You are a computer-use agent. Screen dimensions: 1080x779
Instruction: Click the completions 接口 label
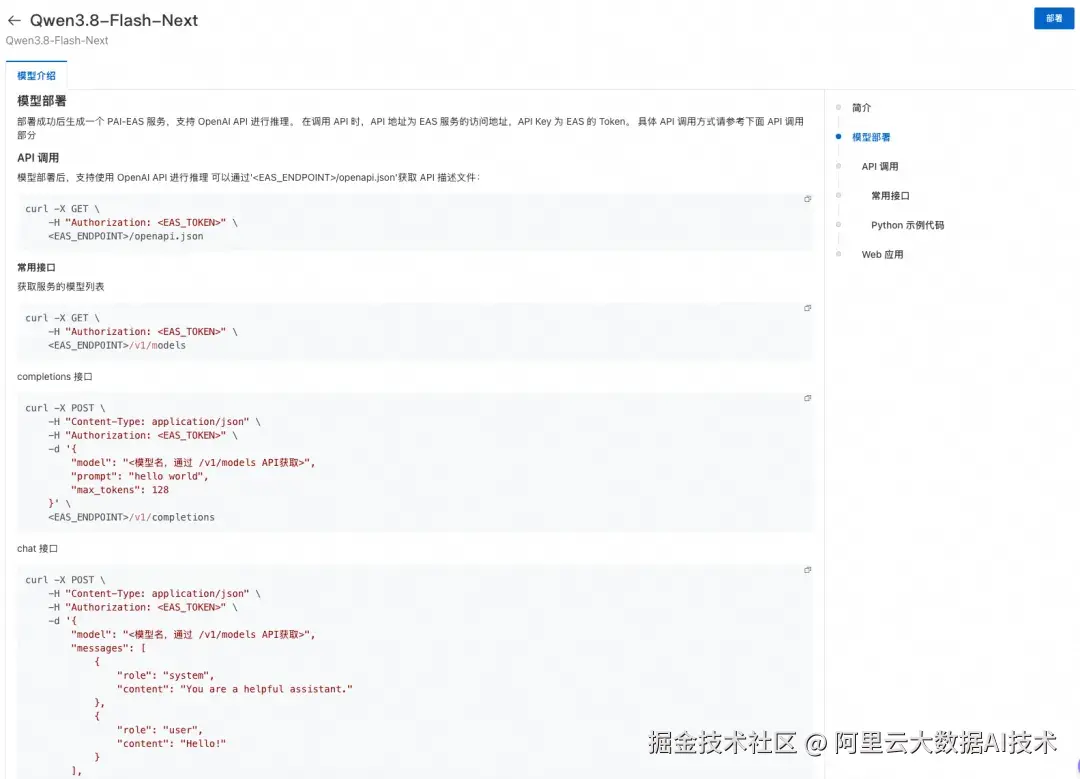54,377
